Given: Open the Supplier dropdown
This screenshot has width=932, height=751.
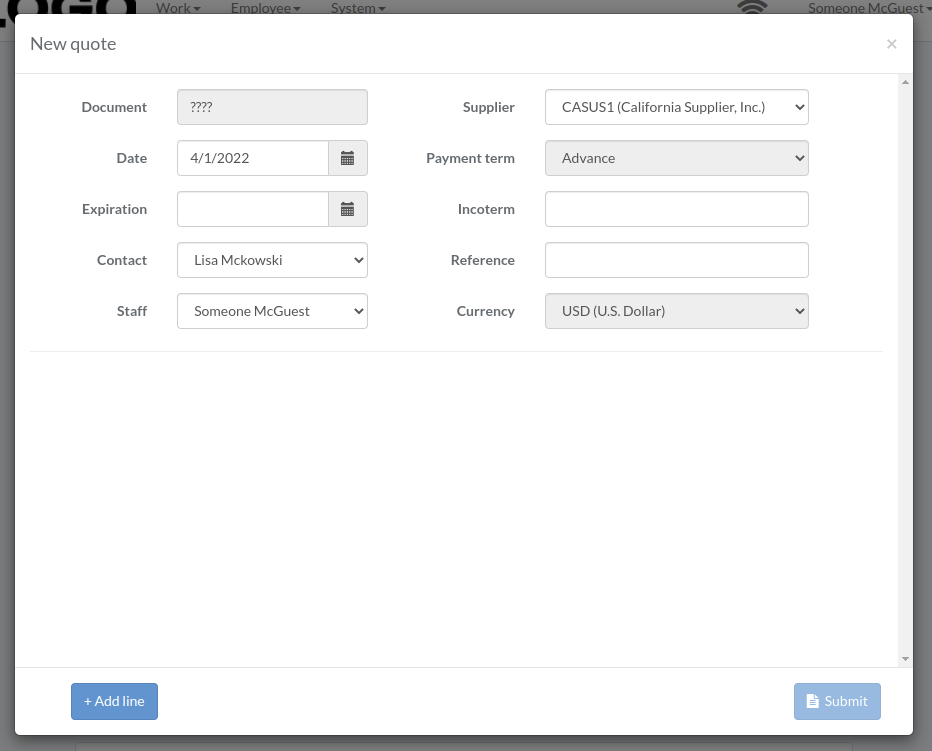Looking at the screenshot, I should [x=676, y=107].
